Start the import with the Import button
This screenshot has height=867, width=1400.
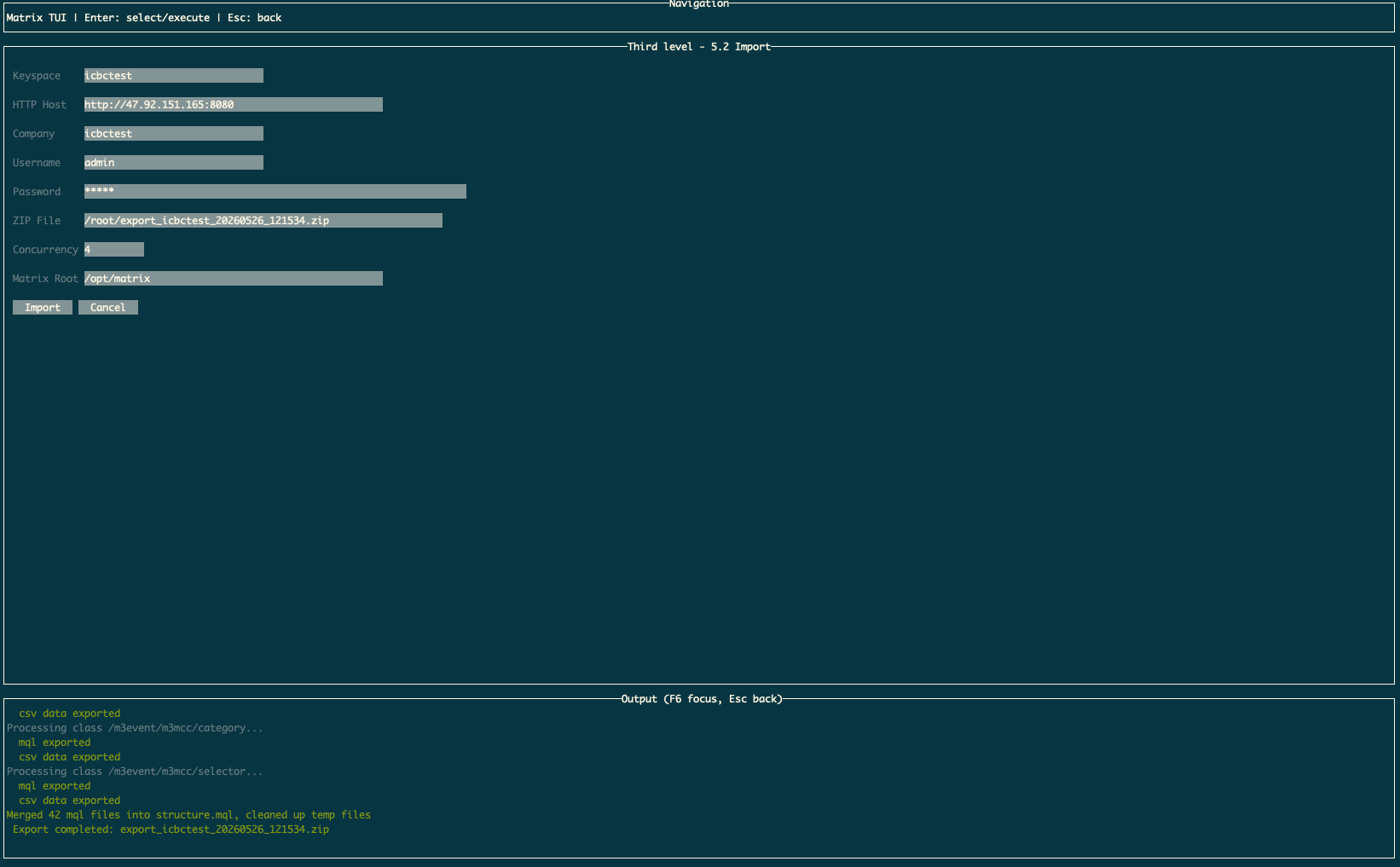43,308
